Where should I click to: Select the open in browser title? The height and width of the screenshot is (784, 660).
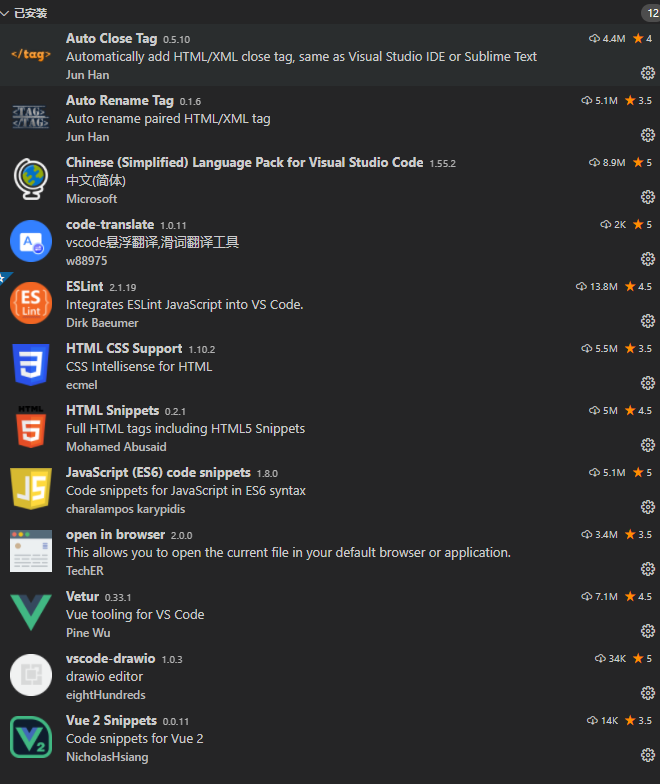click(x=116, y=534)
